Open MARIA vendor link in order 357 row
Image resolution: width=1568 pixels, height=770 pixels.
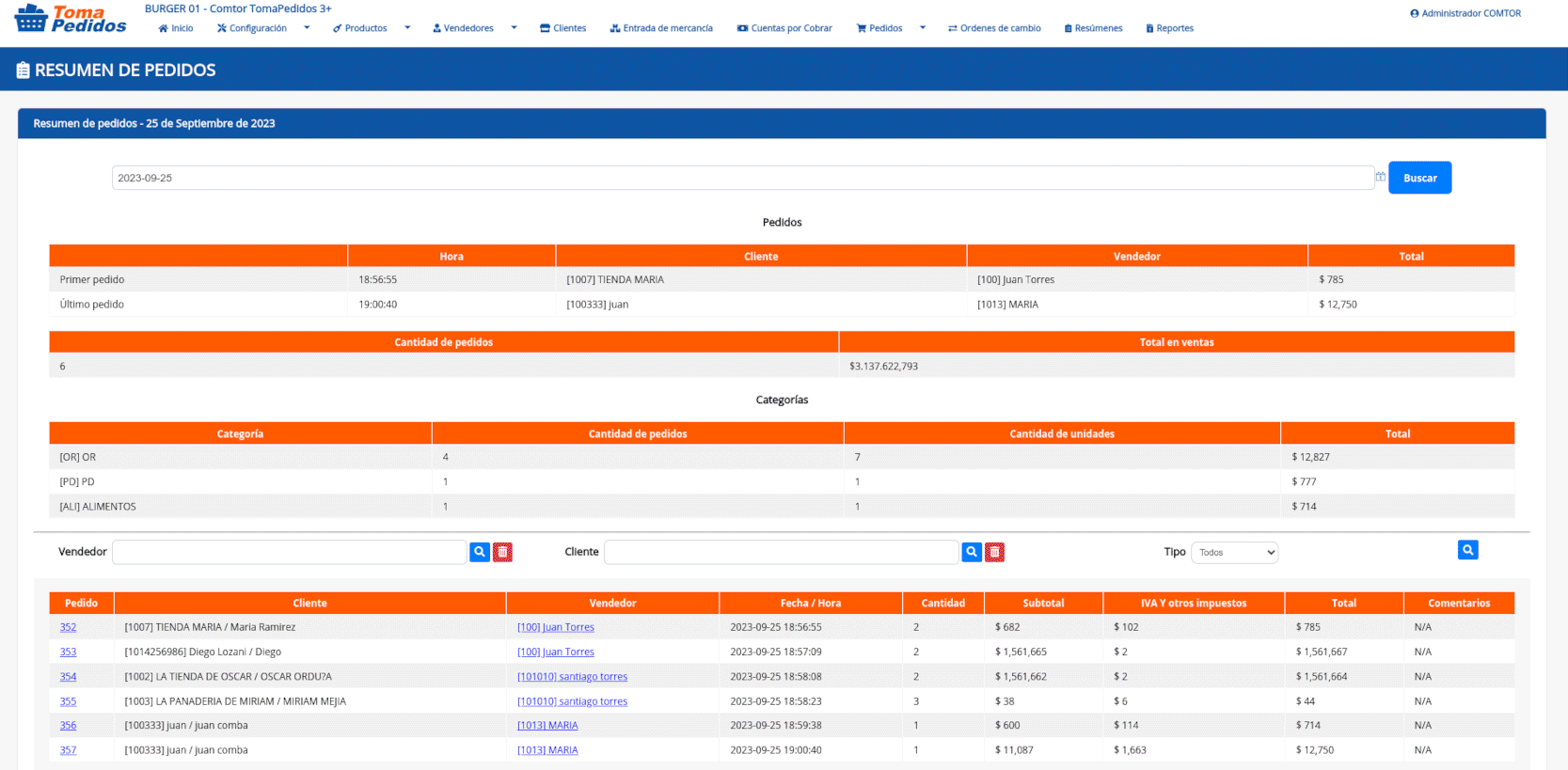(547, 750)
